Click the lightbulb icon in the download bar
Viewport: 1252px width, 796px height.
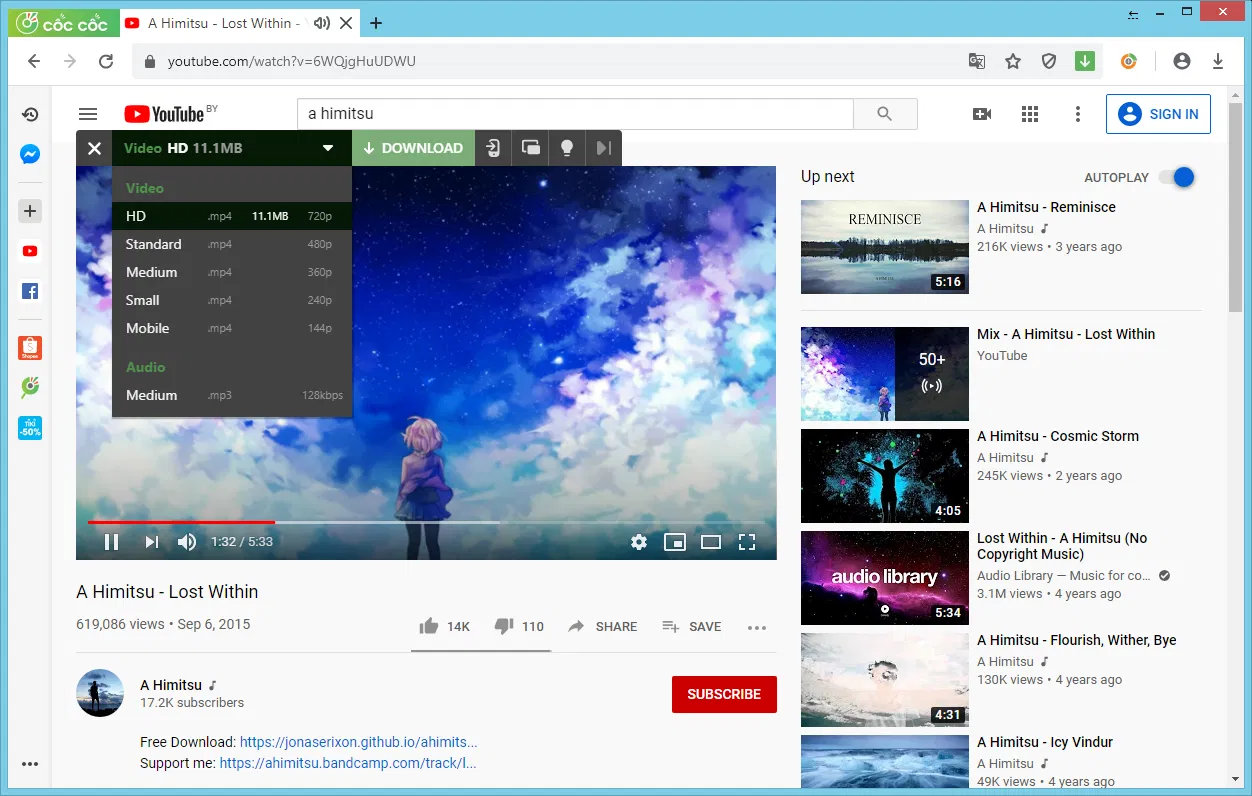pyautogui.click(x=567, y=148)
